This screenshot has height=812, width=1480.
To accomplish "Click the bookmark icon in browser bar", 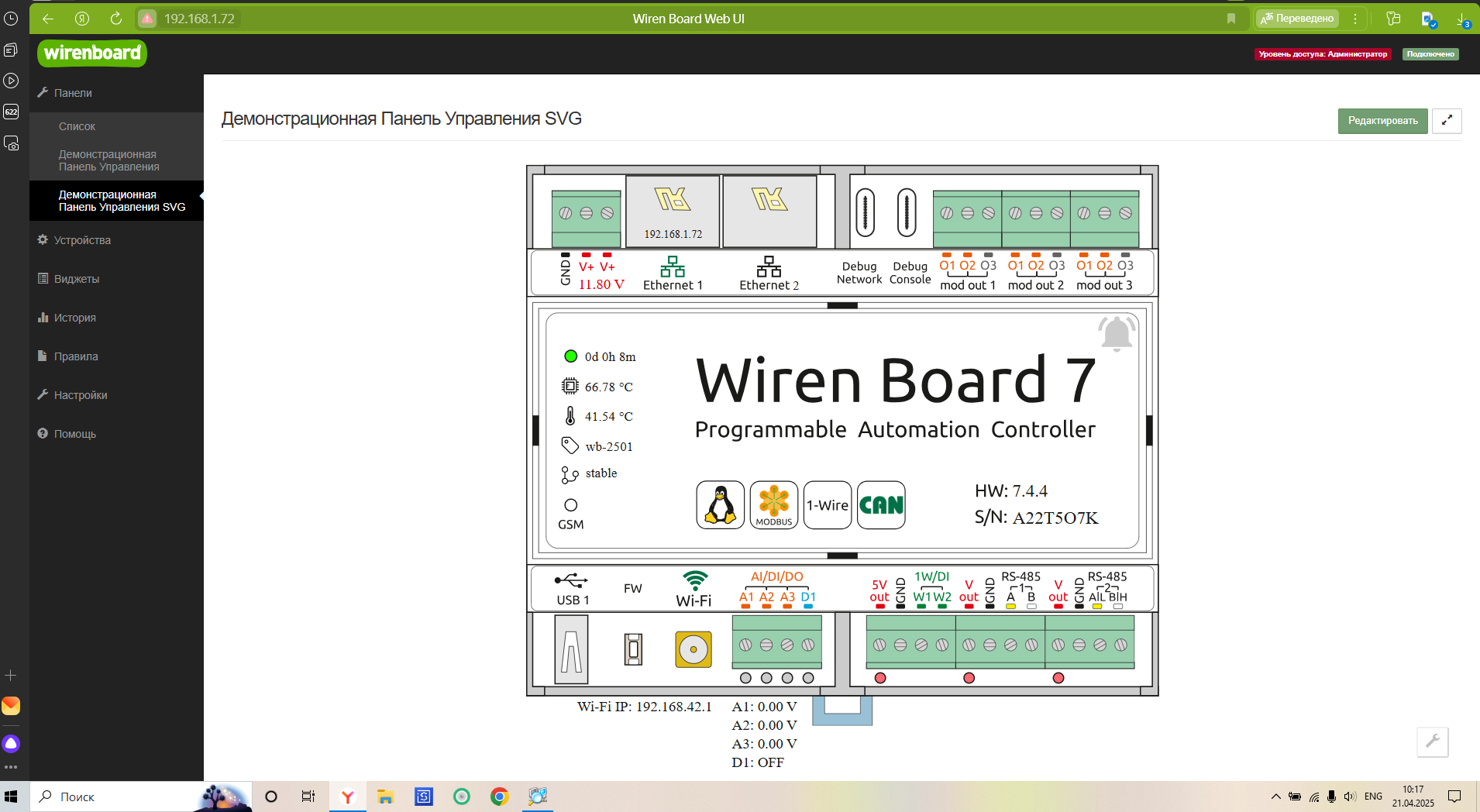I will point(1231,19).
